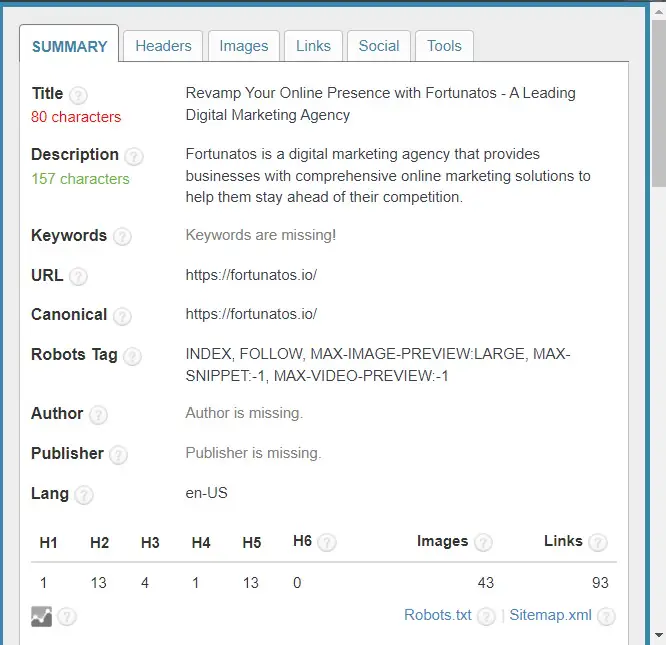Screen dimensions: 666x645
Task: Click the help icon beside chart icon
Action: pos(67,617)
